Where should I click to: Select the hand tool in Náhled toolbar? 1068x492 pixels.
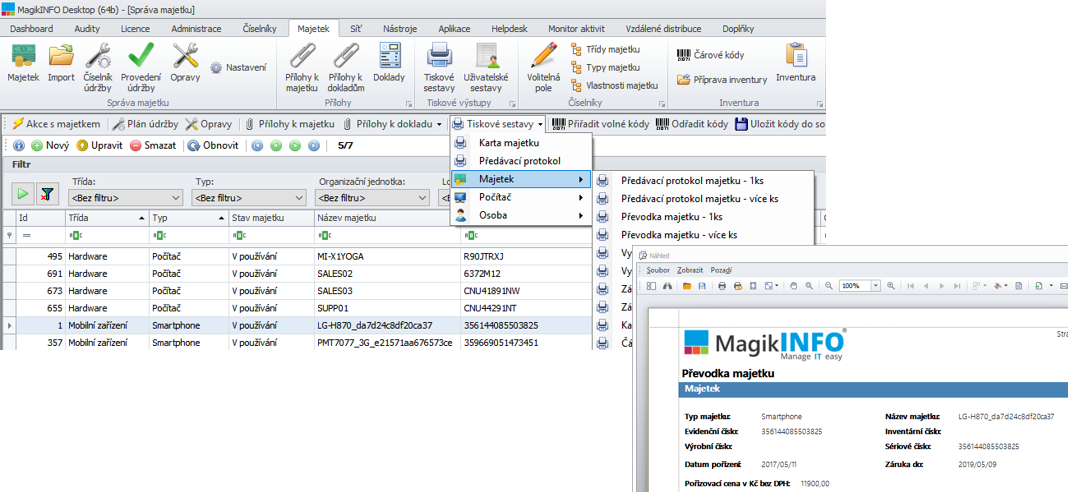(794, 286)
